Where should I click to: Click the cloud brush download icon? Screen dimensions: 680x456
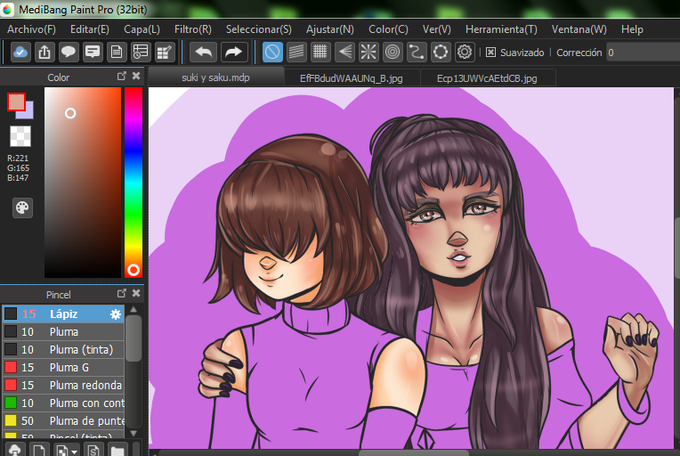pos(15,449)
